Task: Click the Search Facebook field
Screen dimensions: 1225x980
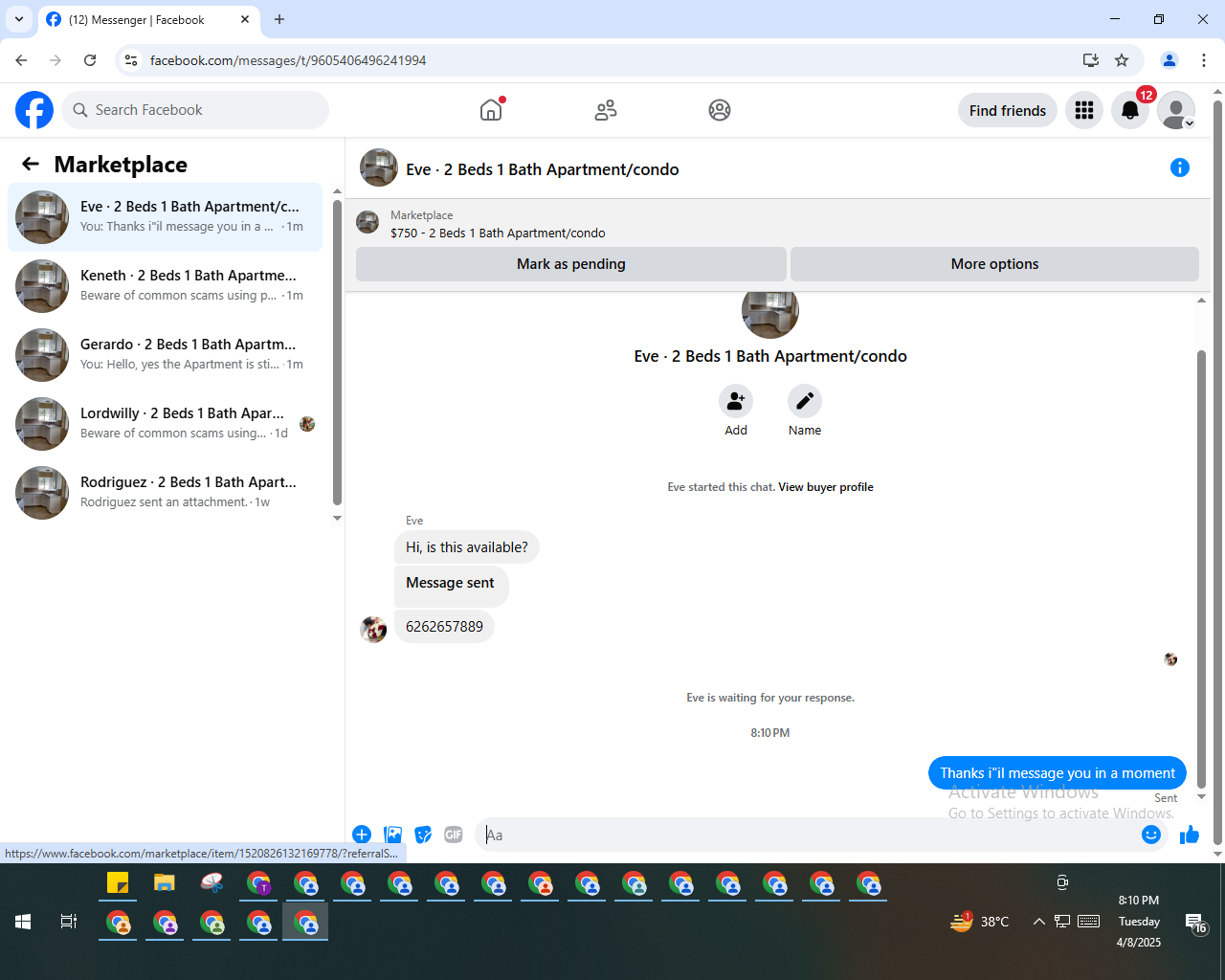Action: pos(195,110)
